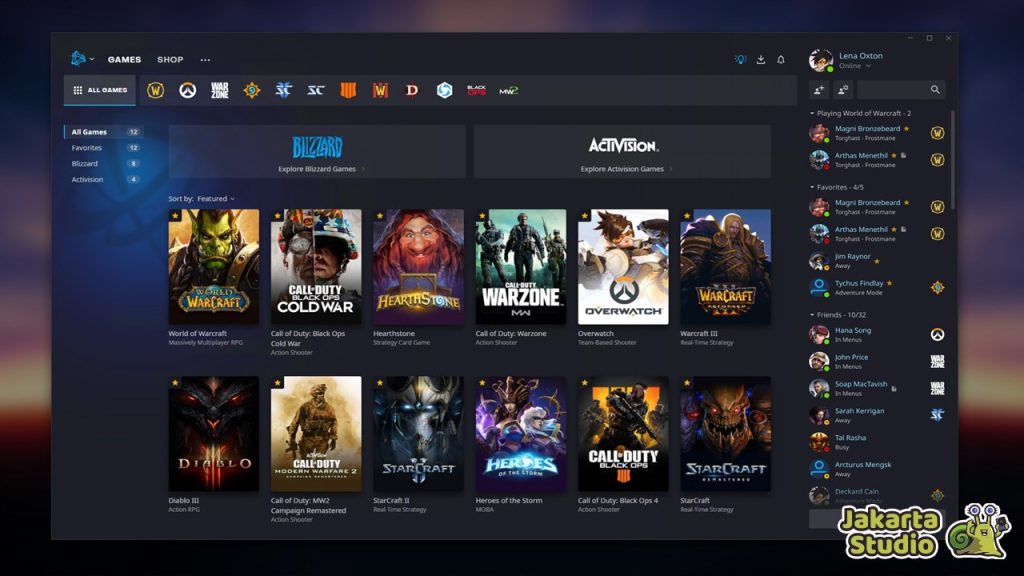Select Activision filter in sidebar
Viewport: 1024px width, 576px height.
tap(103, 179)
